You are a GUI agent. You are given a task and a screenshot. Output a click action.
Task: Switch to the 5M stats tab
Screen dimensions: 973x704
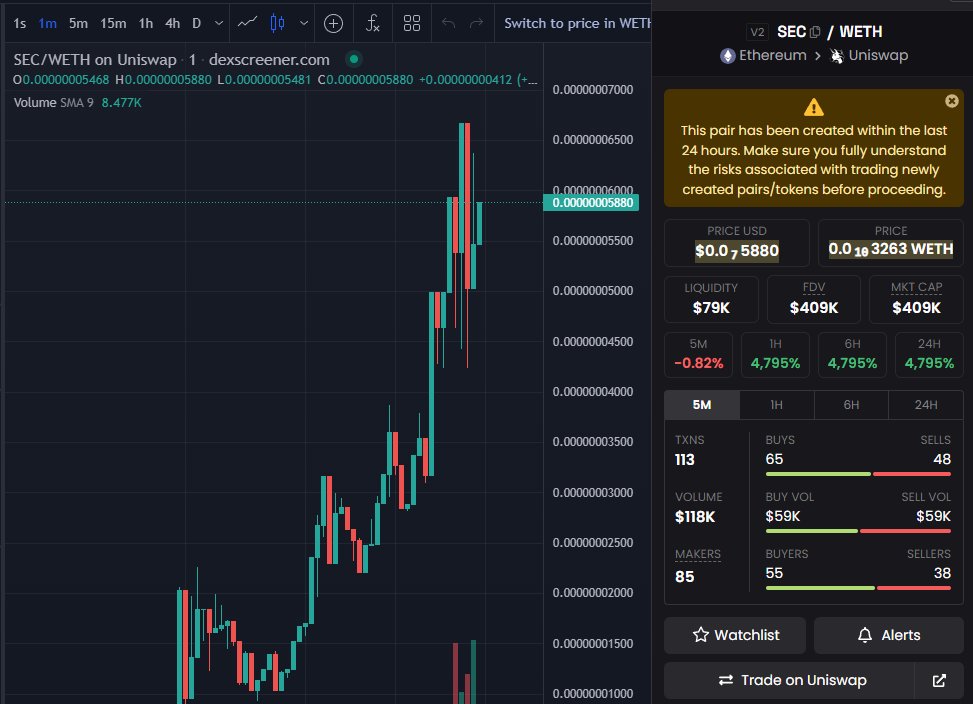point(702,405)
